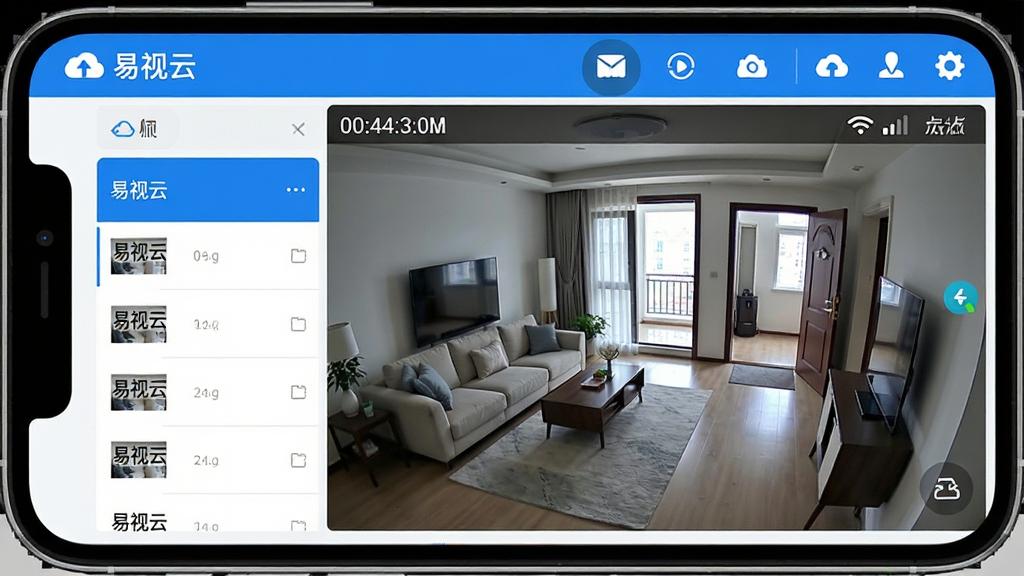Open the settings gear icon
The width and height of the screenshot is (1024, 576).
pyautogui.click(x=949, y=66)
